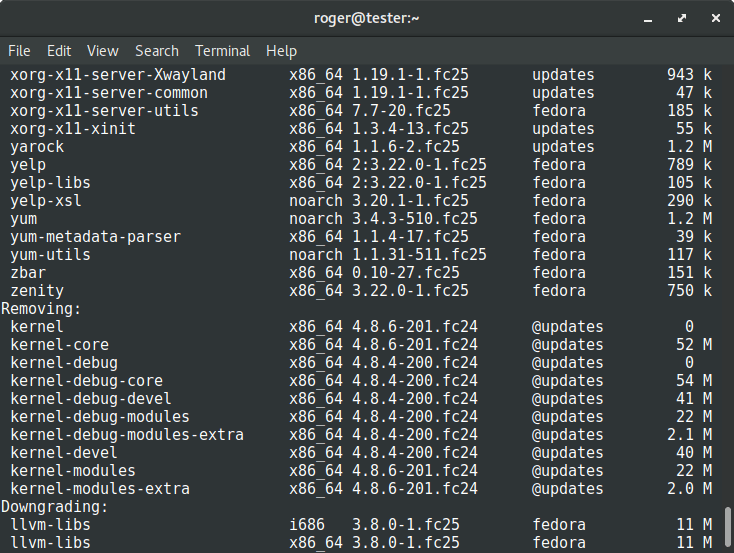Click version 1.3.4-13.fc25 of xorg-x11-xinit
Viewport: 734px width, 553px height.
click(x=411, y=129)
